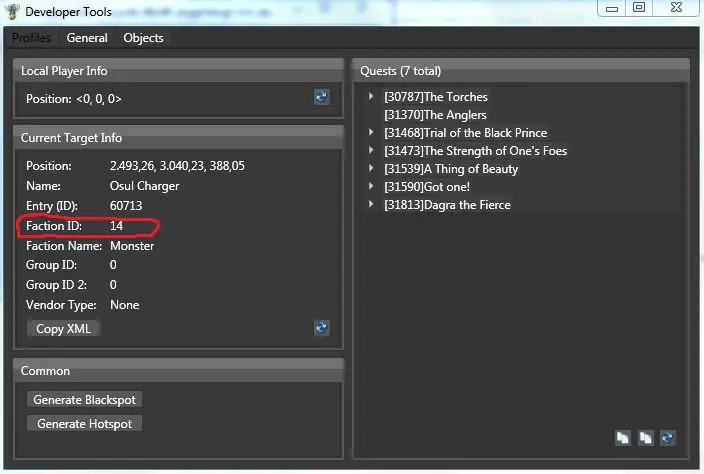Click the Entry ID value 60713
This screenshot has height=474, width=704.
[x=126, y=206]
